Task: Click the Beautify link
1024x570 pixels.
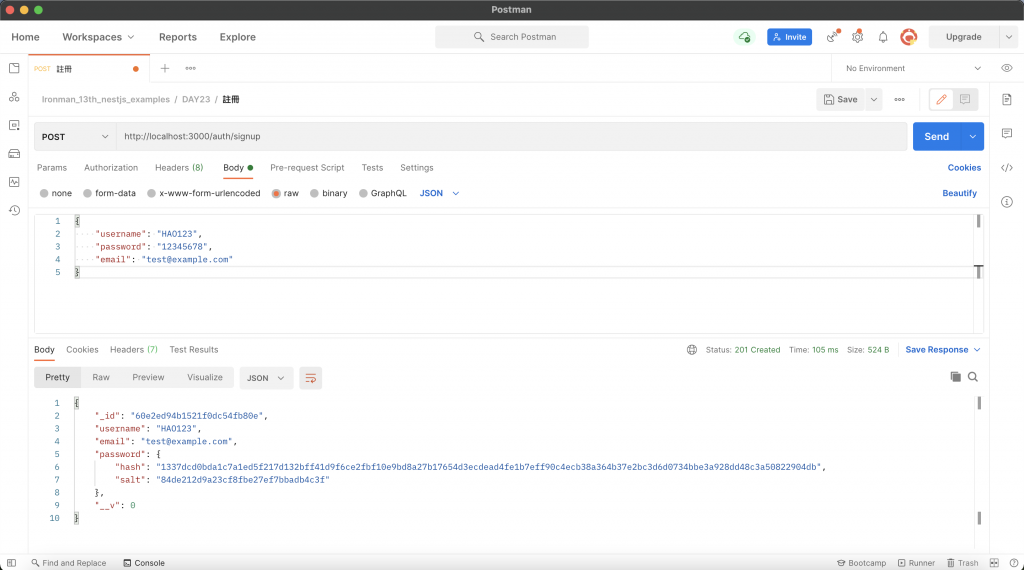Action: pyautogui.click(x=959, y=193)
